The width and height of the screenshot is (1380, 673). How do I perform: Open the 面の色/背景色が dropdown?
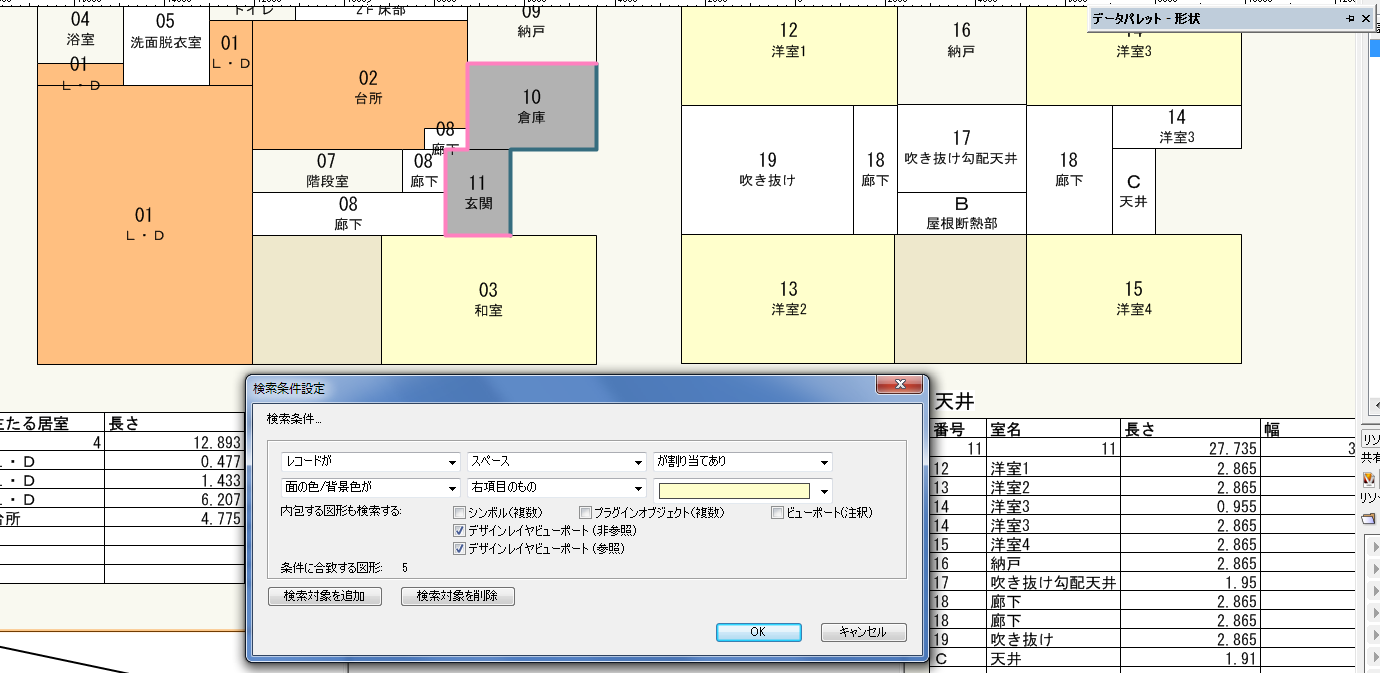point(370,489)
